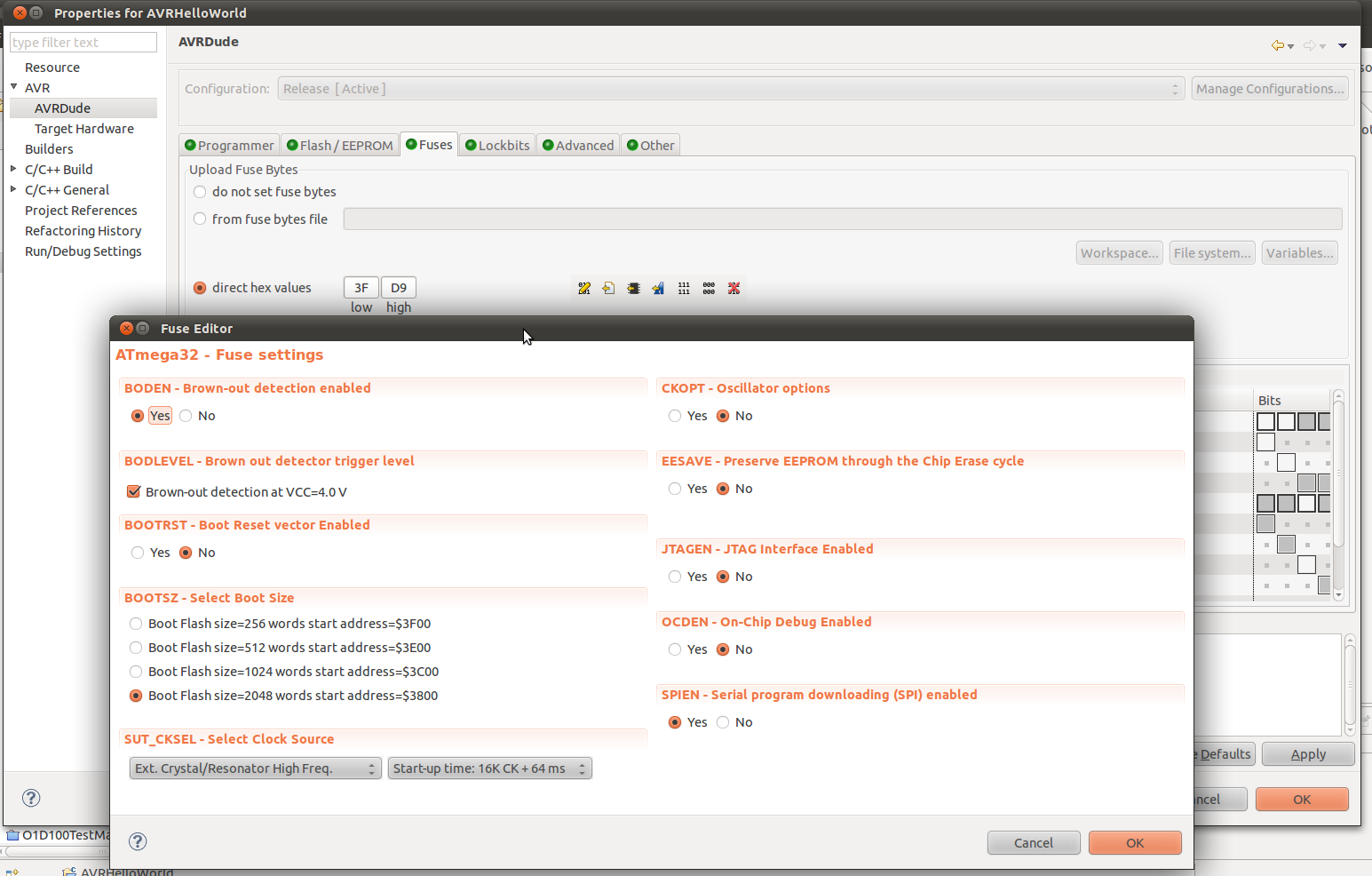The width and height of the screenshot is (1372, 876).
Task: Select BODEN Yes radio button
Action: point(138,416)
